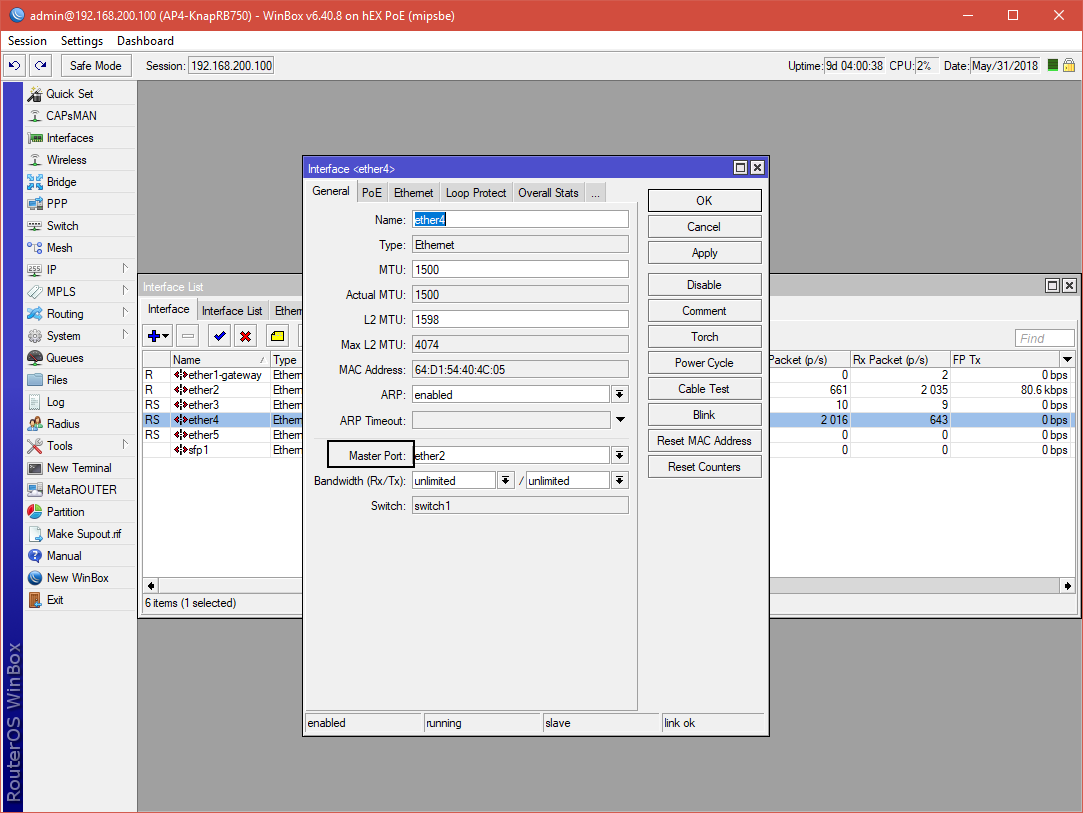Switch to Loop Protect tab

pyautogui.click(x=476, y=193)
